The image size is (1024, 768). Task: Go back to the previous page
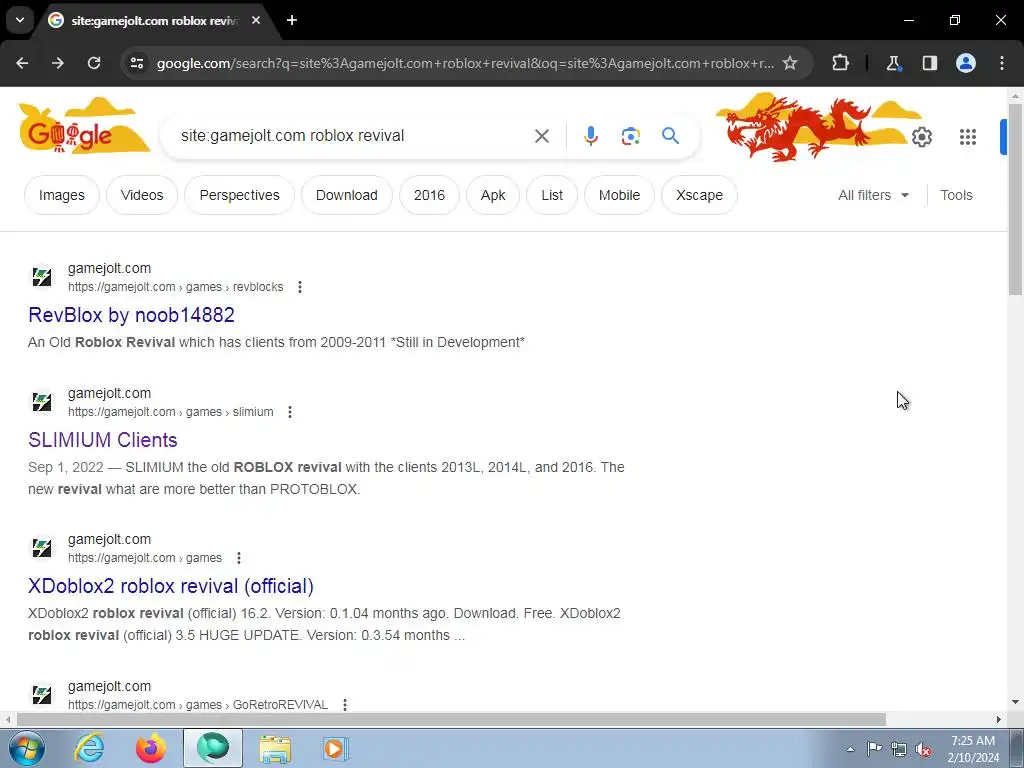[22, 63]
